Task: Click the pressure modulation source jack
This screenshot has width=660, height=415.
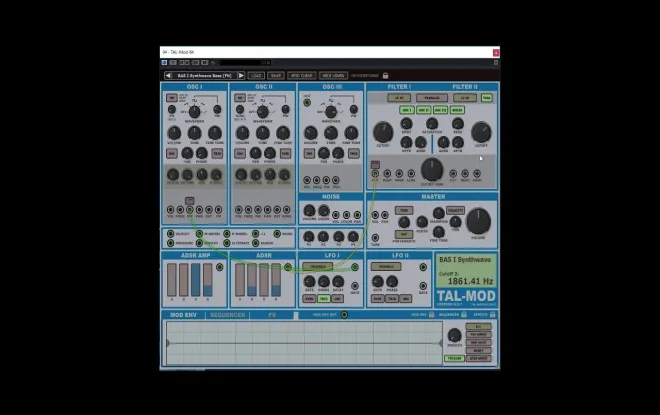Action: pos(170,243)
